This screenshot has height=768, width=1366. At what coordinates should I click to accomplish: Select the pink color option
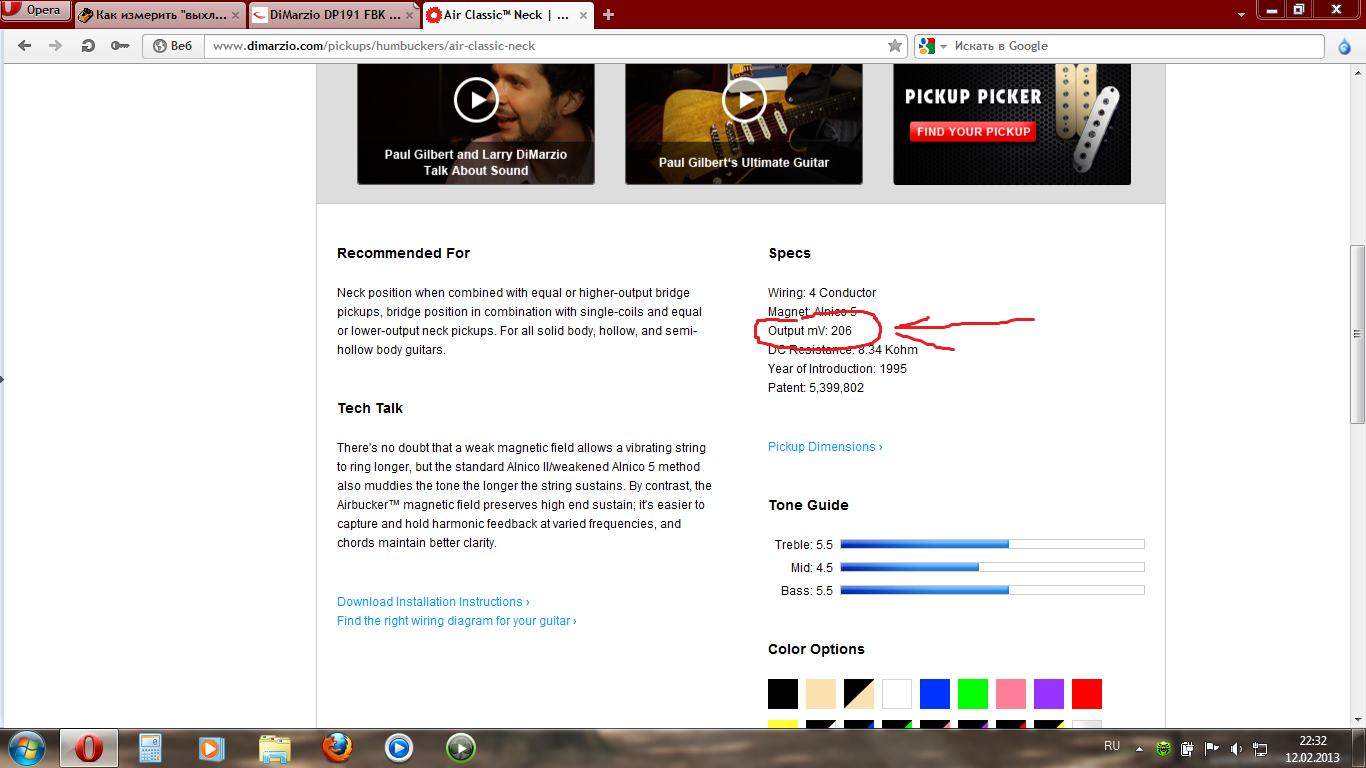pyautogui.click(x=1011, y=694)
